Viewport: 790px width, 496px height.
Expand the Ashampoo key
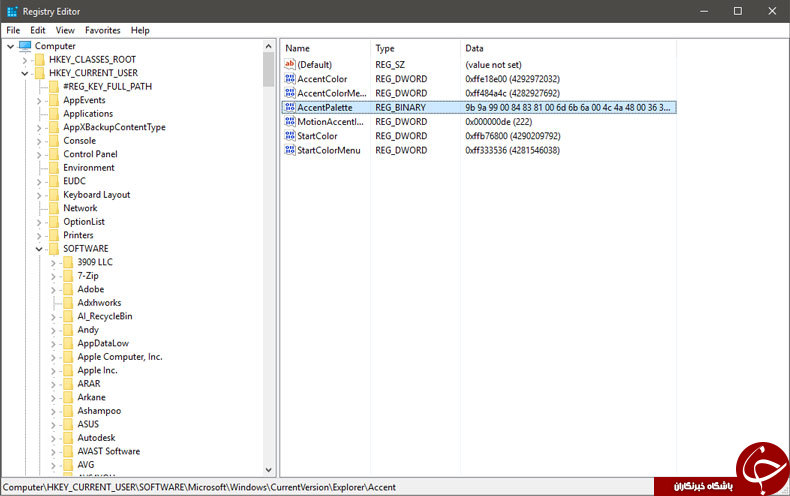53,411
